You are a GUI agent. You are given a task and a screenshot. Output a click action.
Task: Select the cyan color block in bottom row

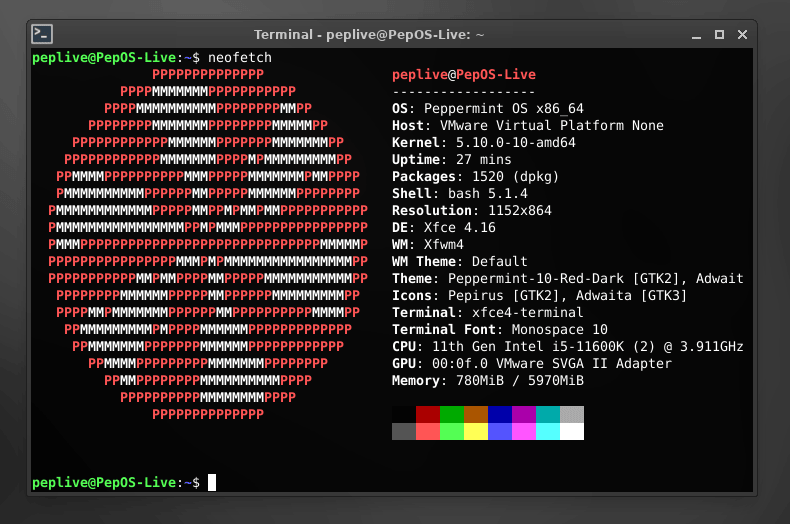point(548,431)
